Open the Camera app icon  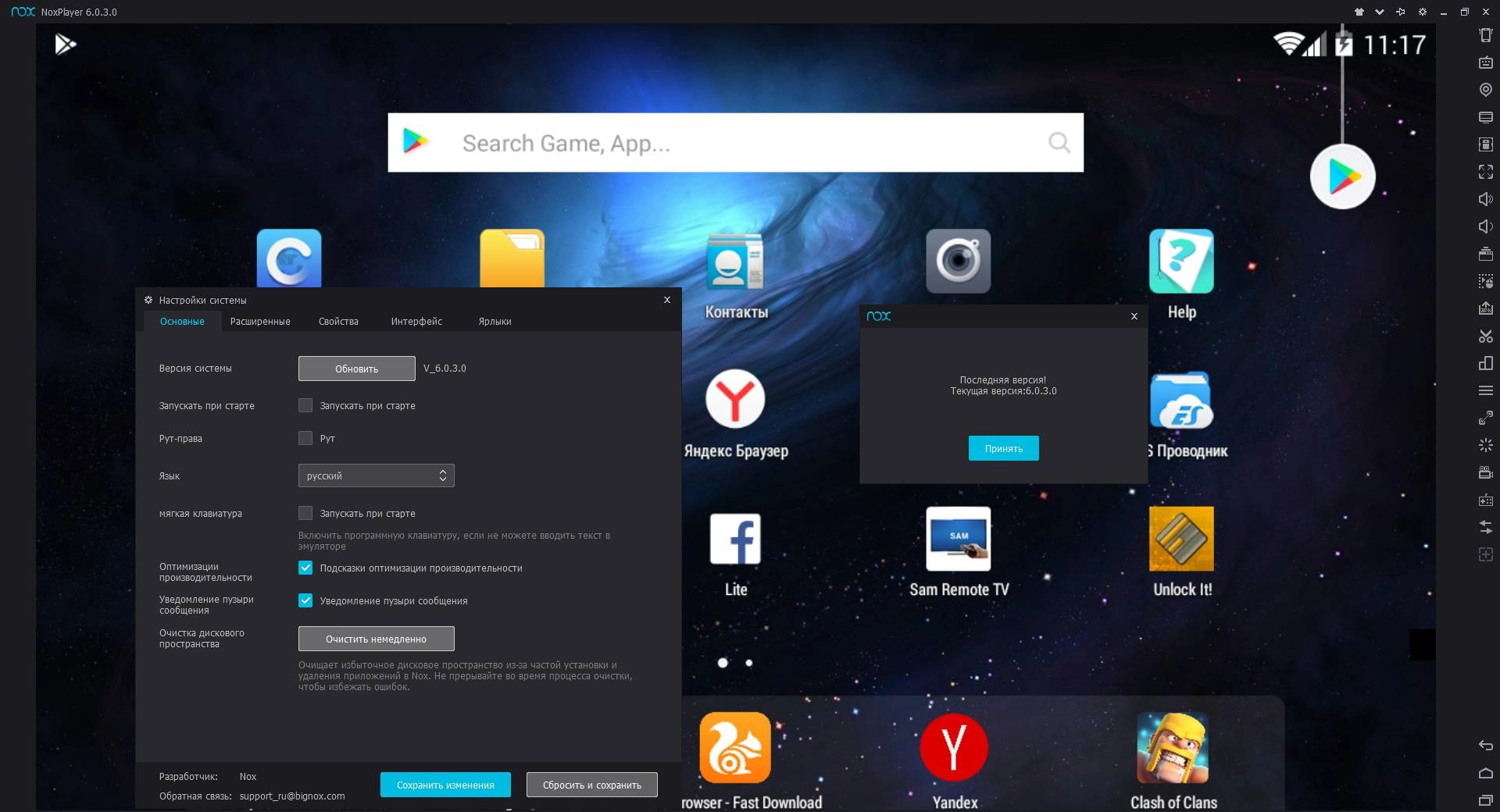tap(959, 261)
